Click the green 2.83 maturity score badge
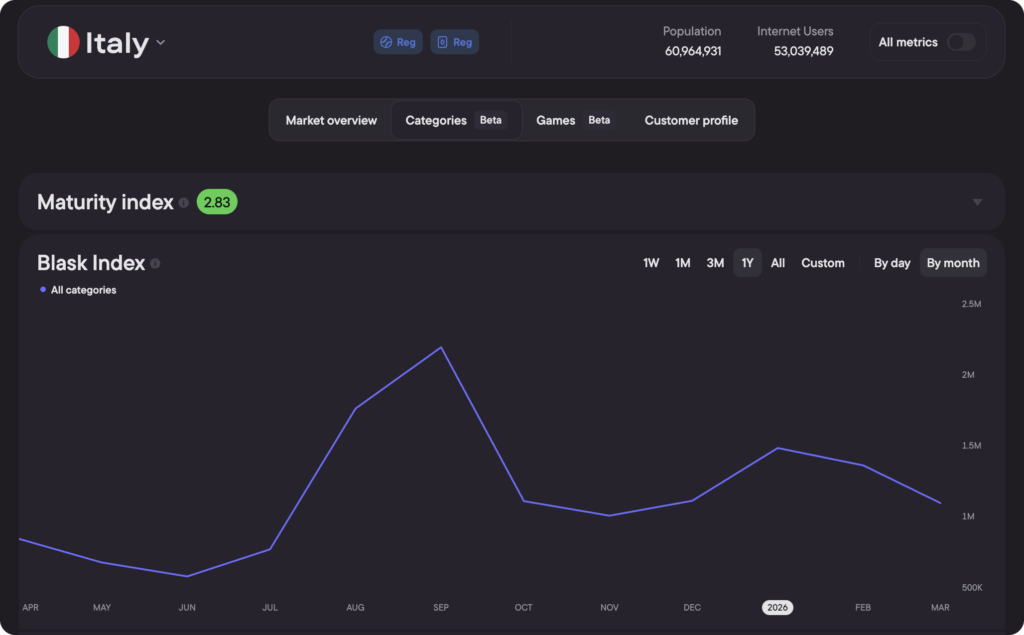This screenshot has width=1024, height=635. click(217, 202)
